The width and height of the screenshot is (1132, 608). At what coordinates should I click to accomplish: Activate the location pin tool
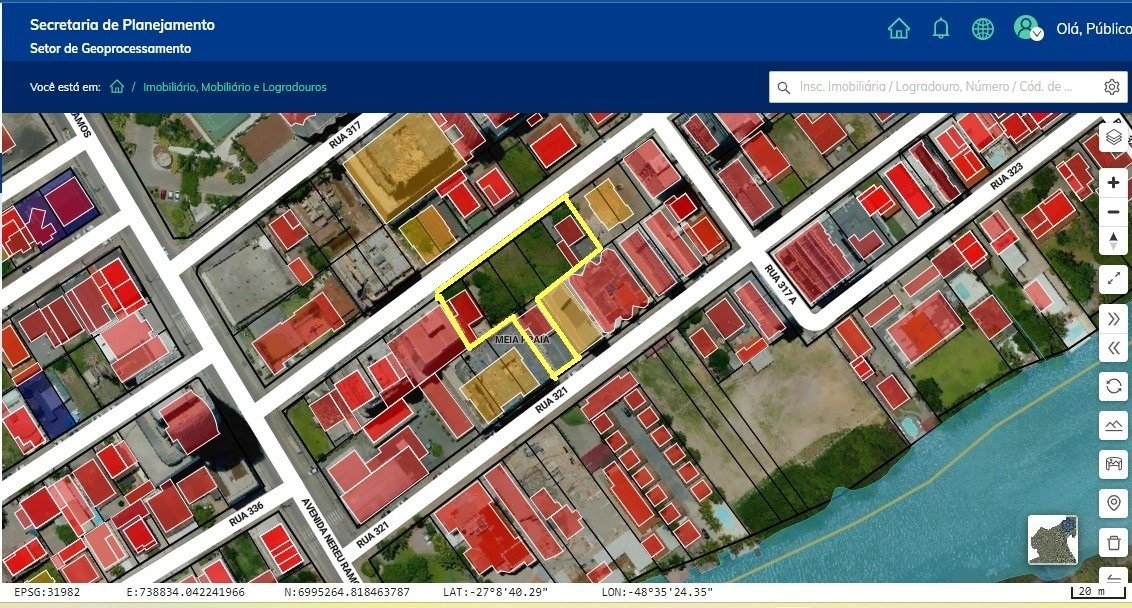(x=1113, y=503)
